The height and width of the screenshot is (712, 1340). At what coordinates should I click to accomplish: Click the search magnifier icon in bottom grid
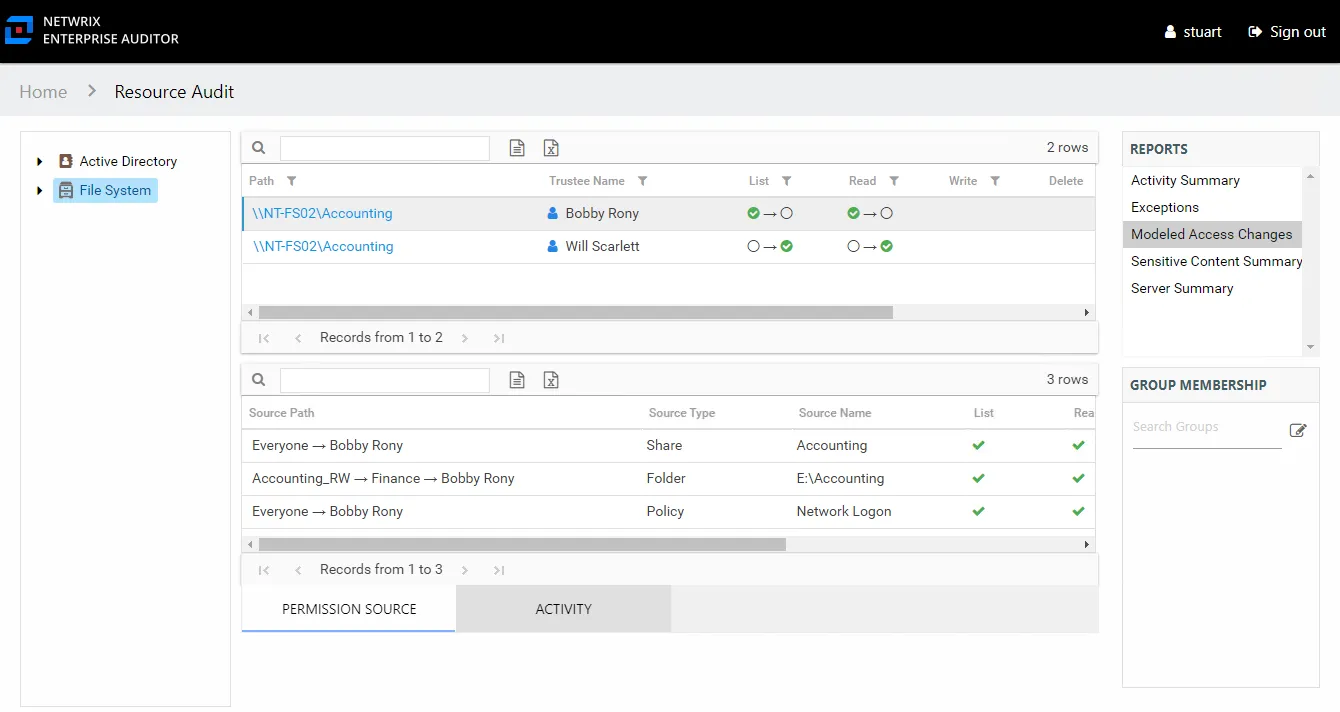point(259,380)
